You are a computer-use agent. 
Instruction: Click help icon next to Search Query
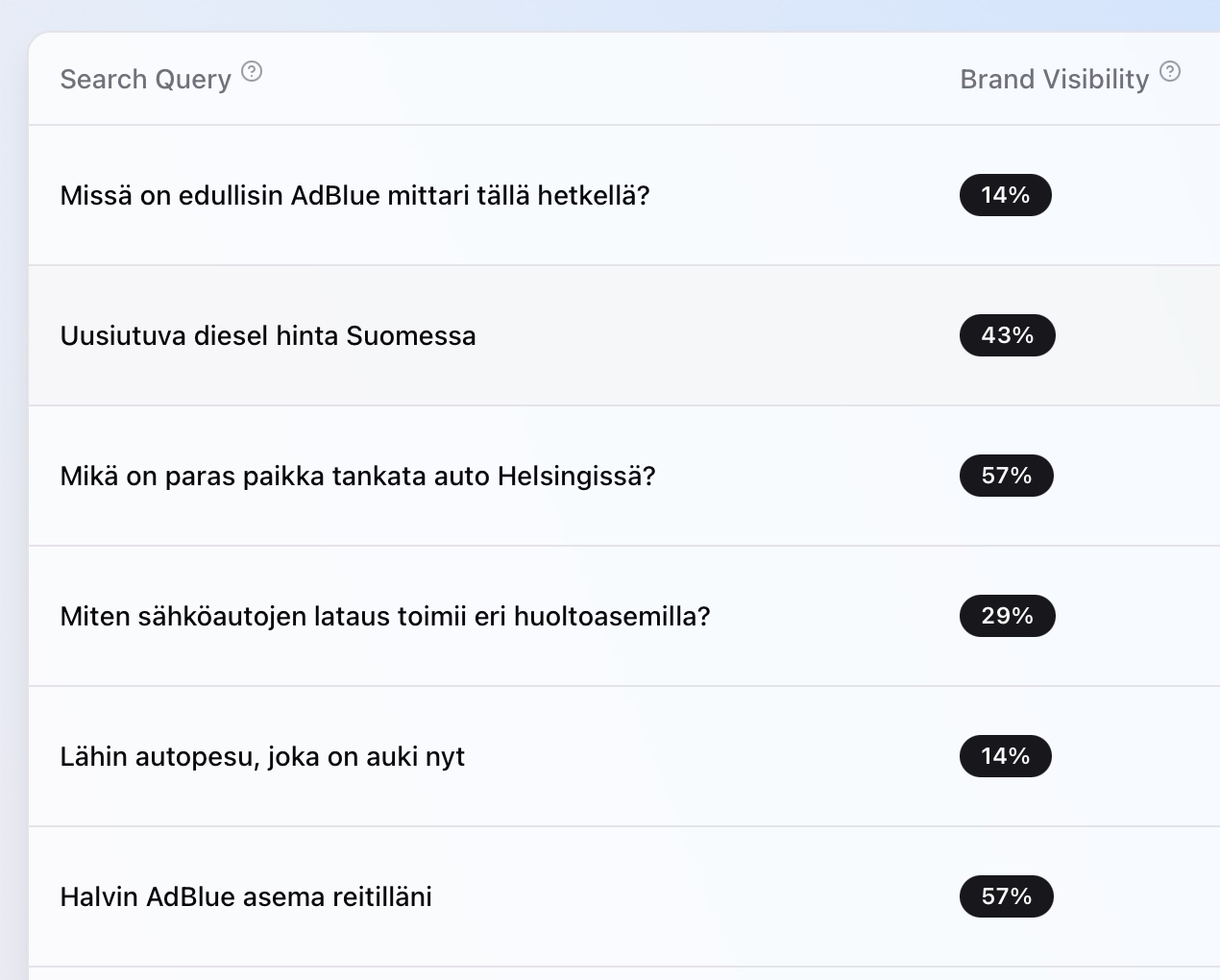pos(252,72)
